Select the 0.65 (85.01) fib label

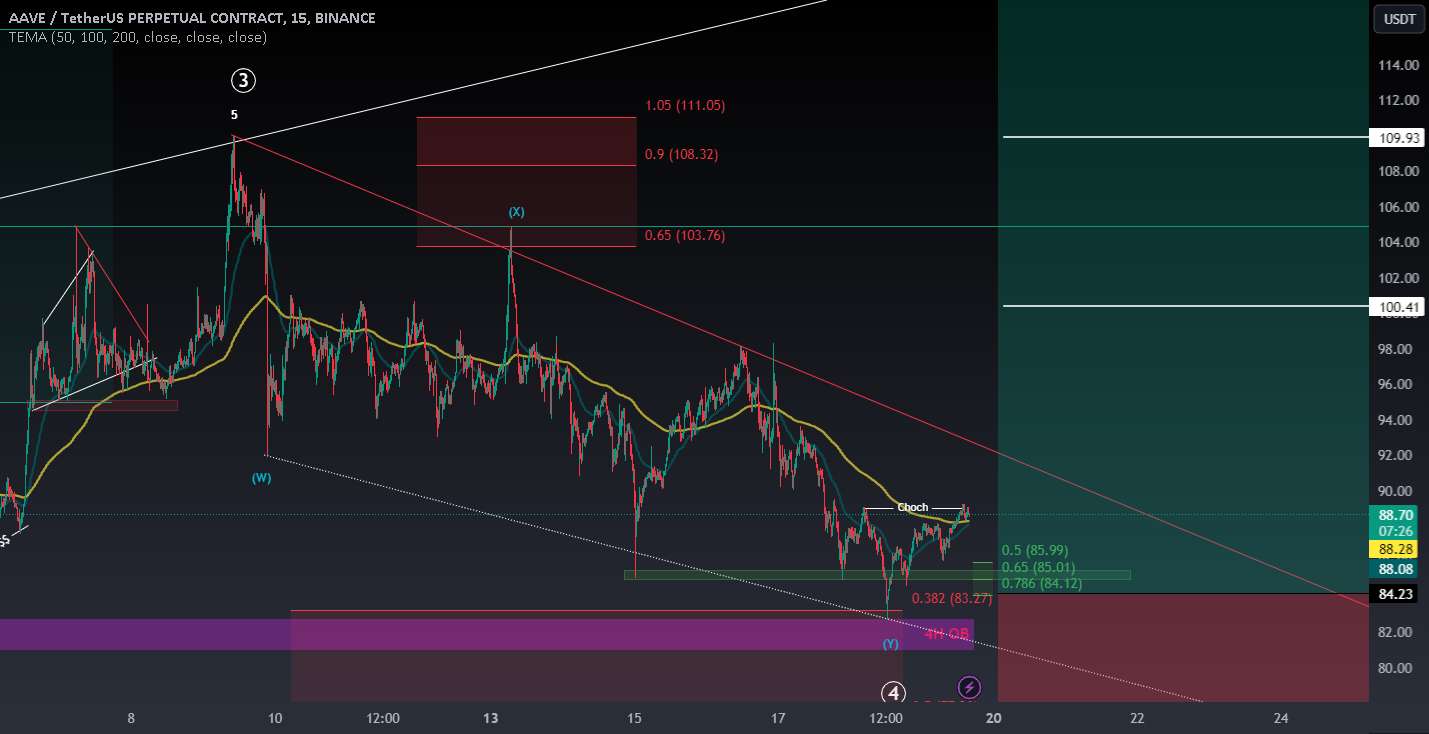(x=1038, y=567)
